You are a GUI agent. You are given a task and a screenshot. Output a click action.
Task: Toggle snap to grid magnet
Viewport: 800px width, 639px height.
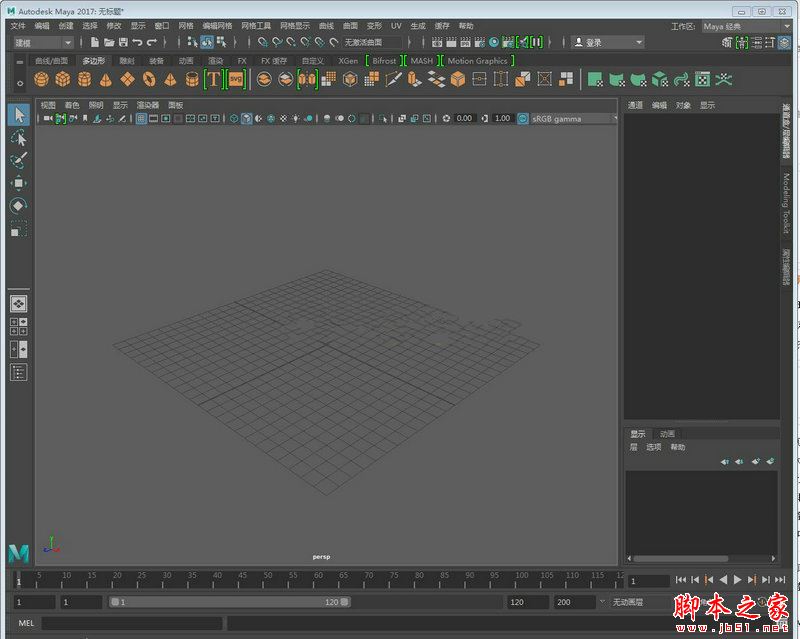pos(261,42)
